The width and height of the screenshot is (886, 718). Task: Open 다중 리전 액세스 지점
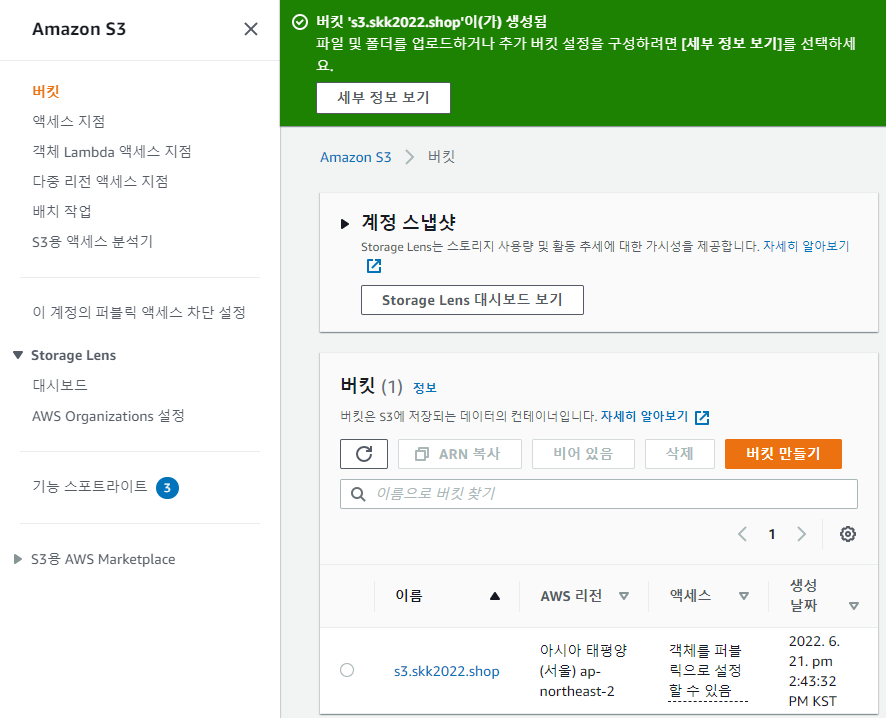(100, 181)
